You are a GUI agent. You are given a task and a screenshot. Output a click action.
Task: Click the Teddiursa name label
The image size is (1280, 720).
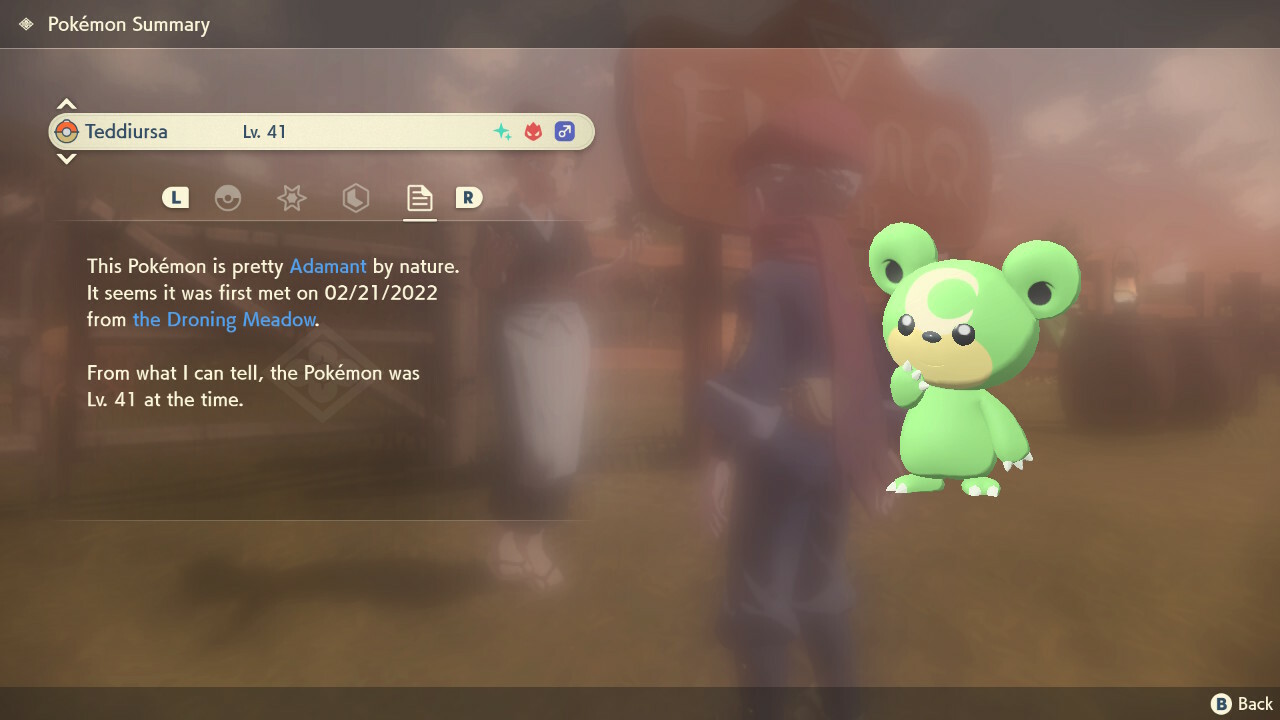click(126, 131)
